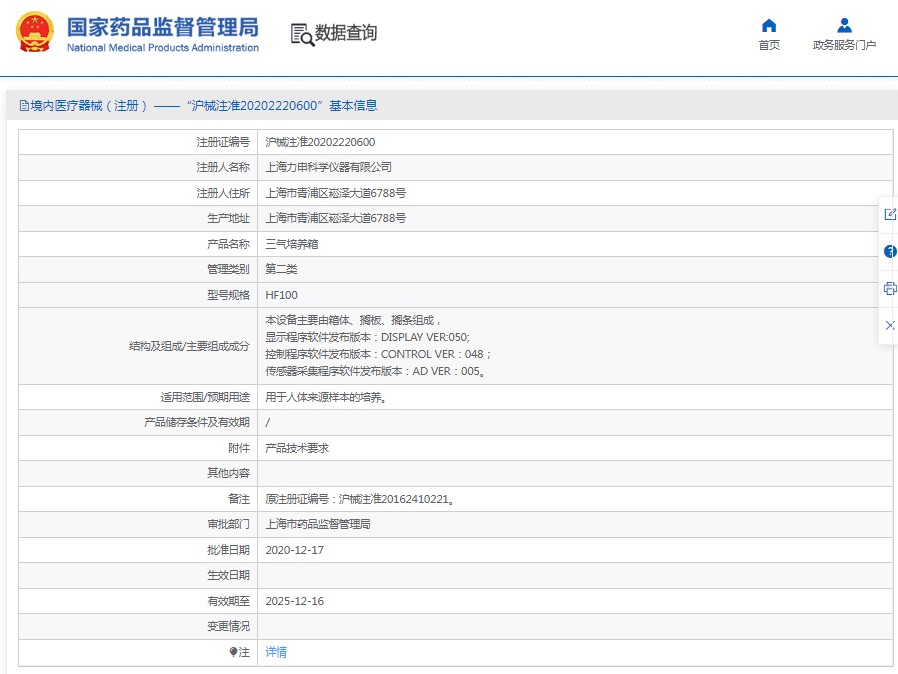Go to 首页 via the house icon
The image size is (898, 674).
click(x=769, y=26)
